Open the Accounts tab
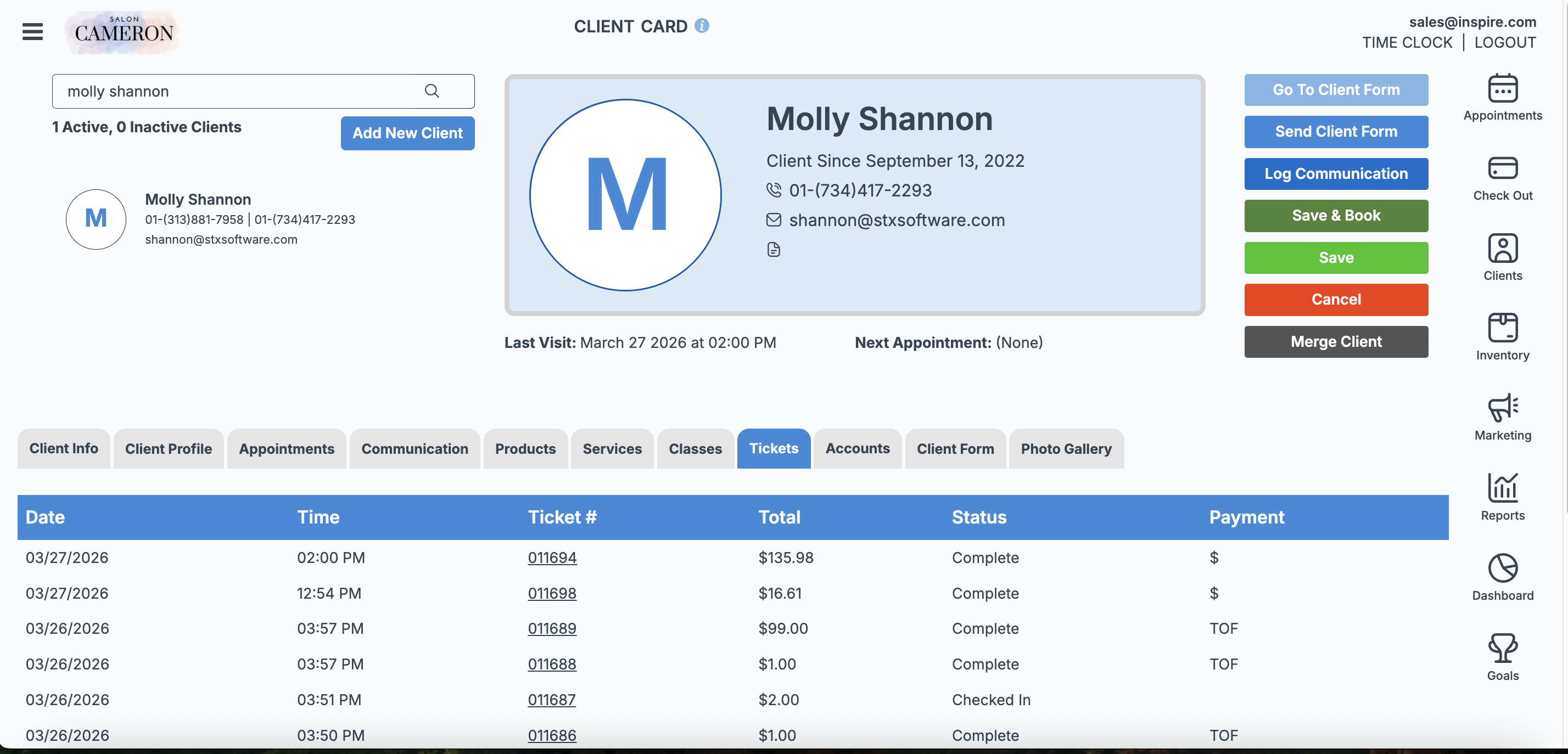1568x754 pixels. point(857,448)
